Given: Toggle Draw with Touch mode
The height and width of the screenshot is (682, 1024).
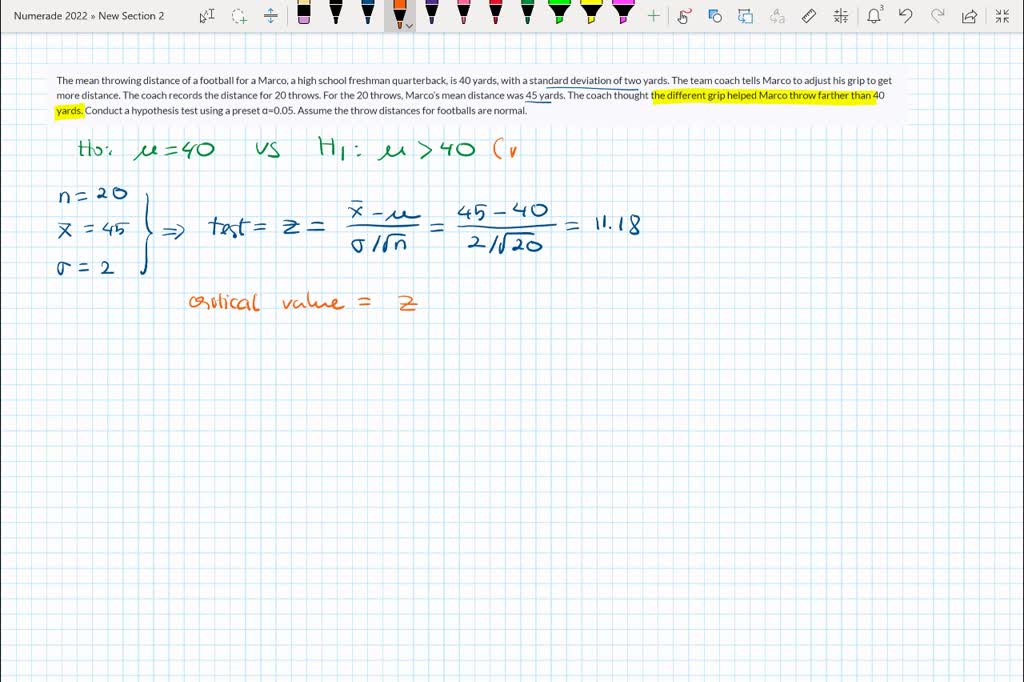Looking at the screenshot, I should tap(684, 16).
